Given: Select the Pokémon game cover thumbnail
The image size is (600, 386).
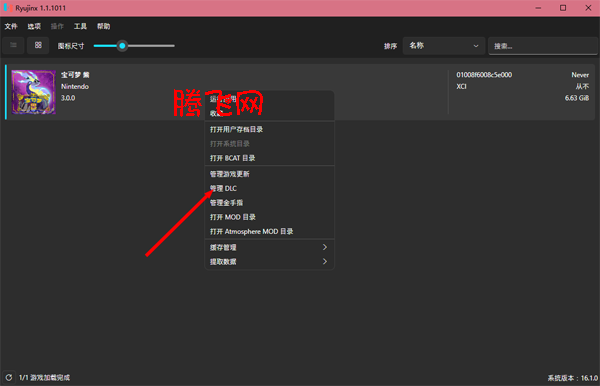Looking at the screenshot, I should [x=34, y=92].
